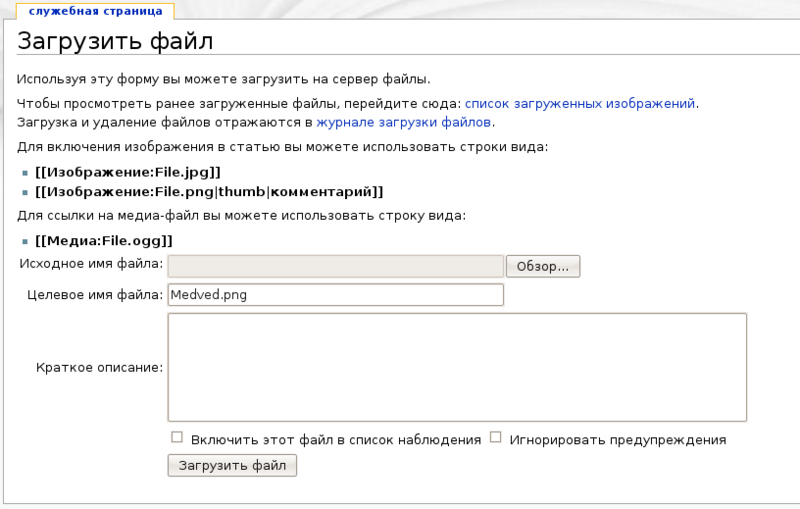Screen dimensions: 800x509
Task: Open the служебная страница tab
Action: pos(87,11)
